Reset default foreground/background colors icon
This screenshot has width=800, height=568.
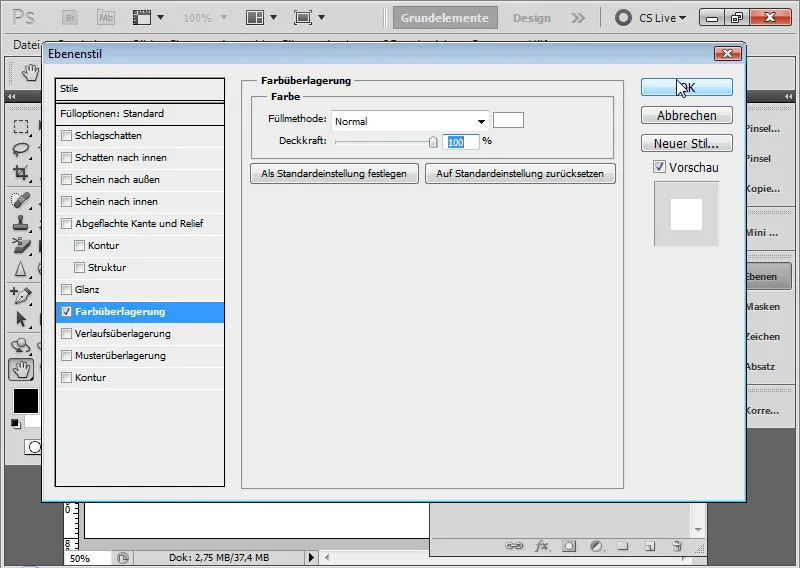pyautogui.click(x=16, y=424)
